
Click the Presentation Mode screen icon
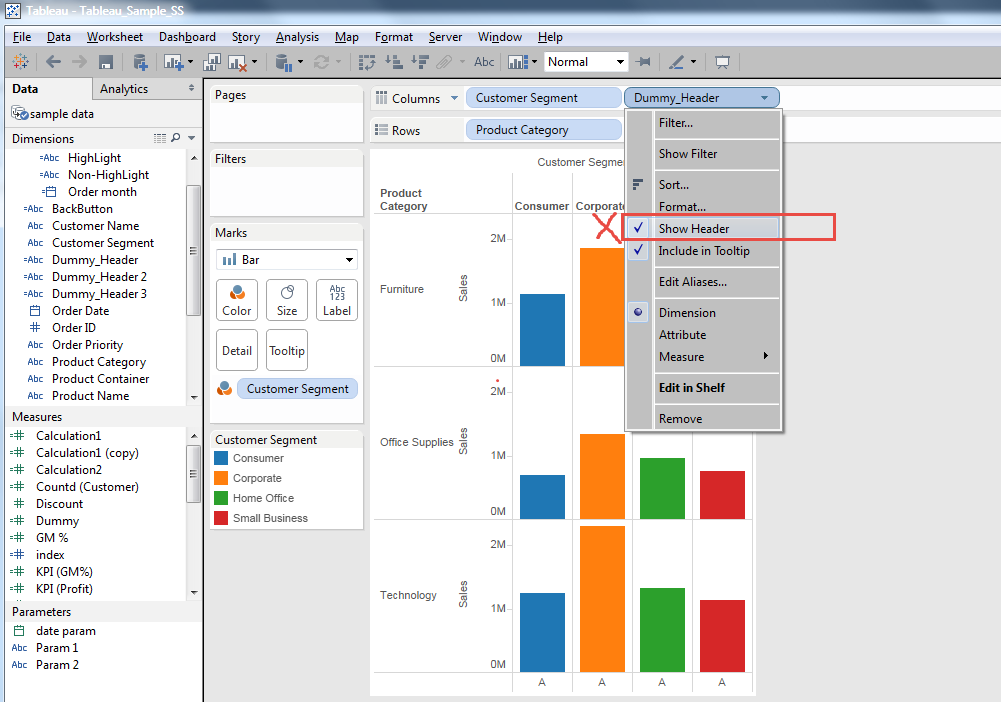click(722, 62)
